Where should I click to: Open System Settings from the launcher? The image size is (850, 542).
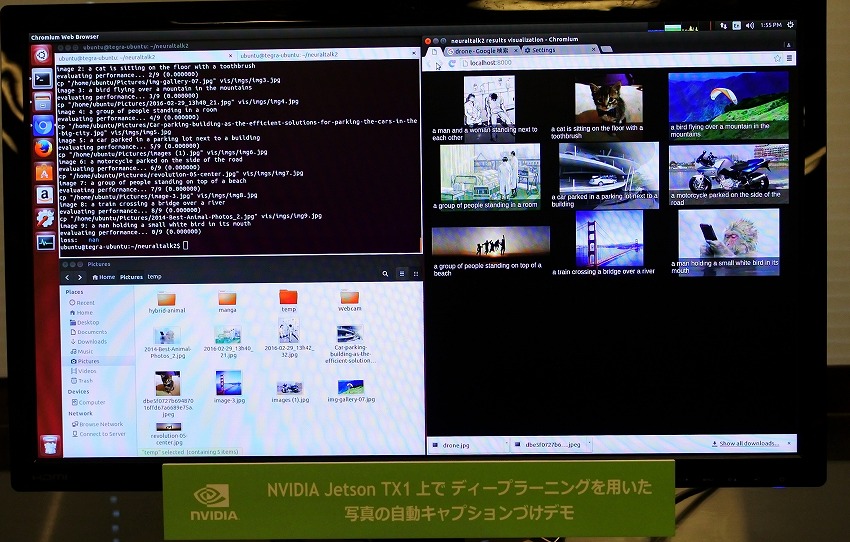coord(44,217)
